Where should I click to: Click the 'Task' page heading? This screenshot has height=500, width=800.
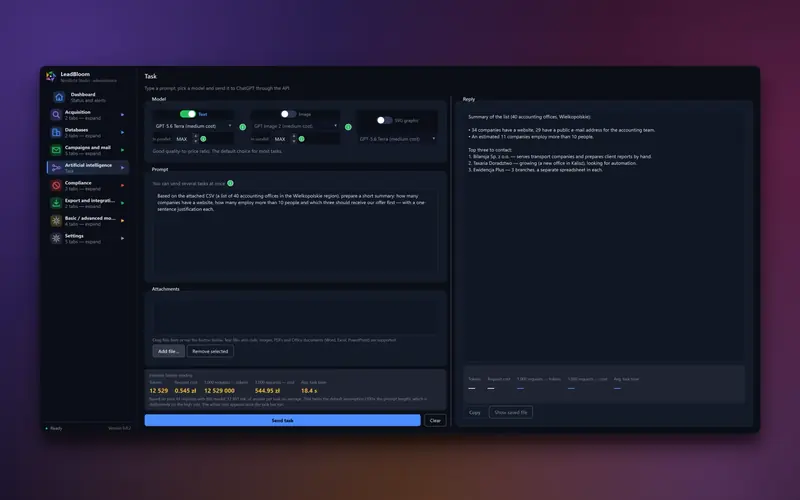(151, 77)
